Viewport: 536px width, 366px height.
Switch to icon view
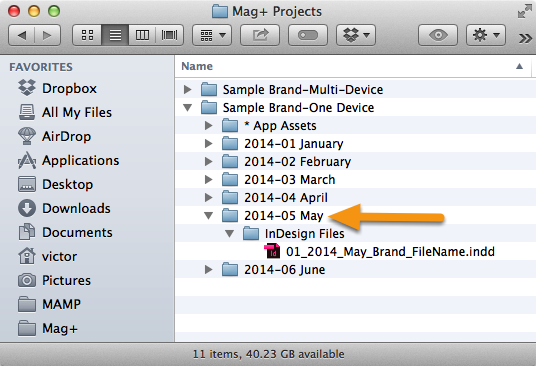tap(87, 35)
